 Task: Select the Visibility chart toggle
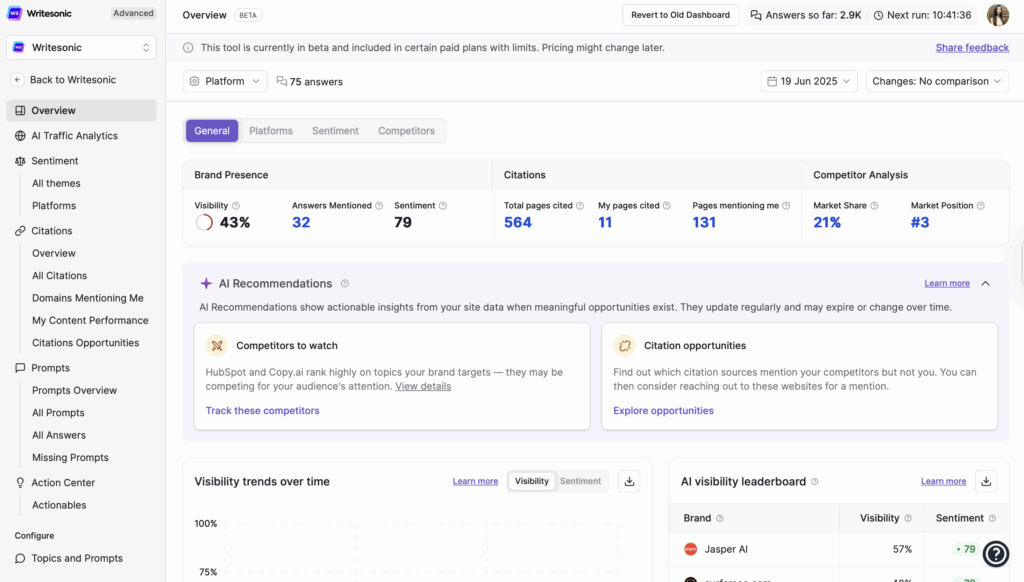(x=531, y=481)
